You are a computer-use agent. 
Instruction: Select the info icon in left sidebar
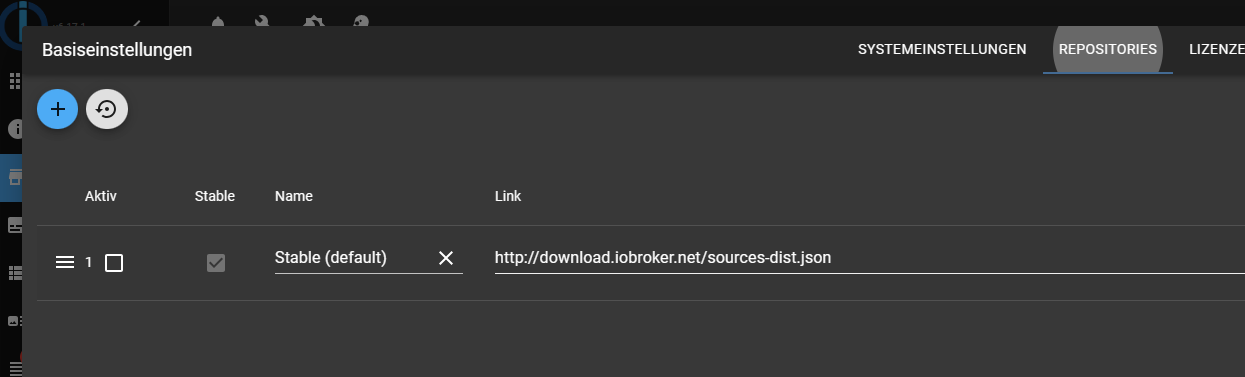tap(15, 129)
